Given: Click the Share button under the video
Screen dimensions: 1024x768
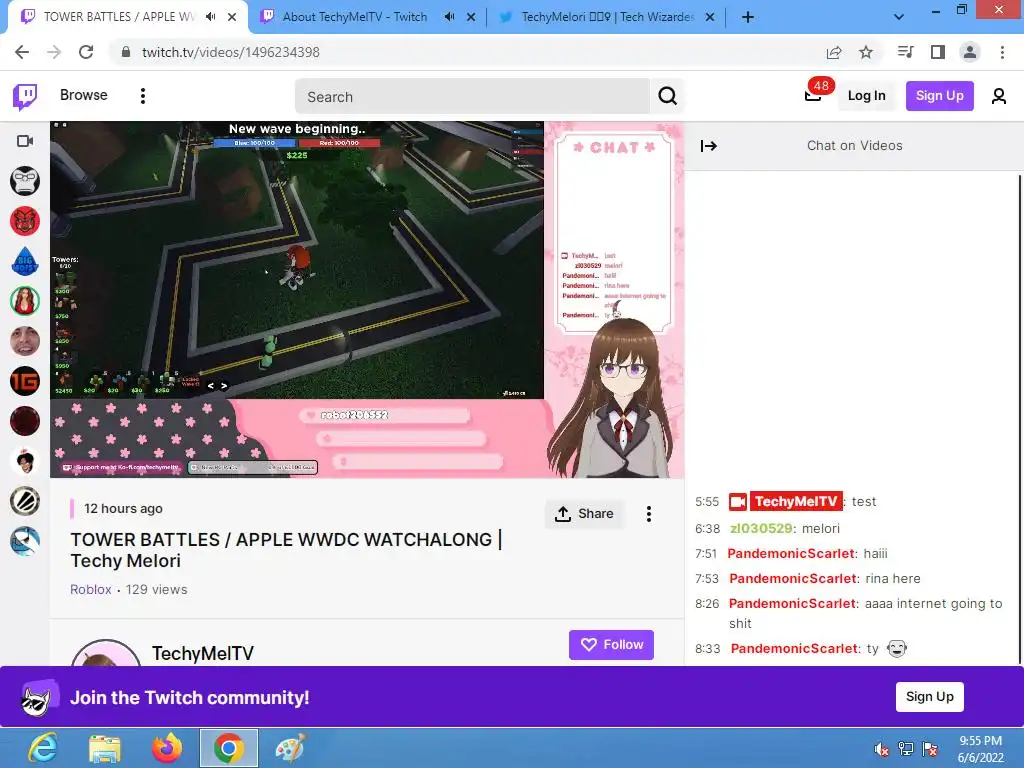Looking at the screenshot, I should tap(584, 514).
